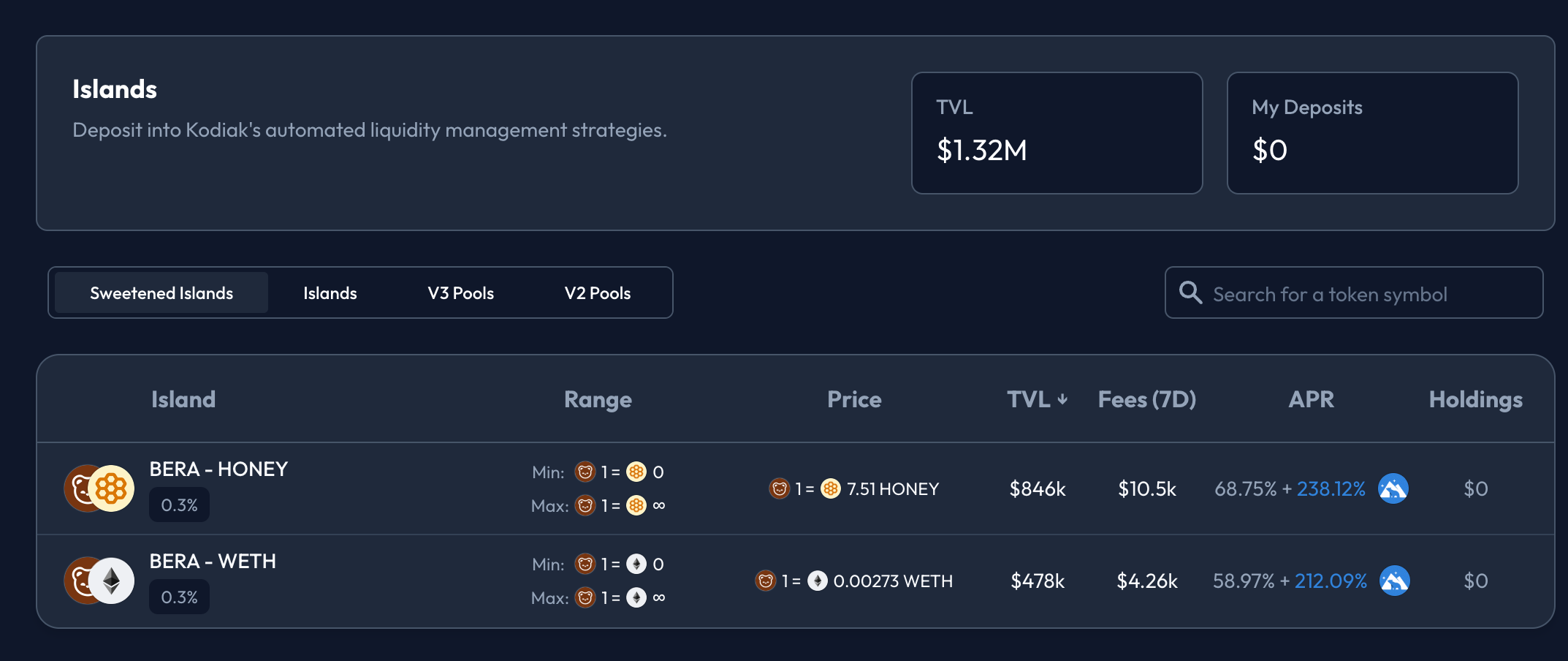Click the honey icon in BERA - HONEY price

coord(831,488)
